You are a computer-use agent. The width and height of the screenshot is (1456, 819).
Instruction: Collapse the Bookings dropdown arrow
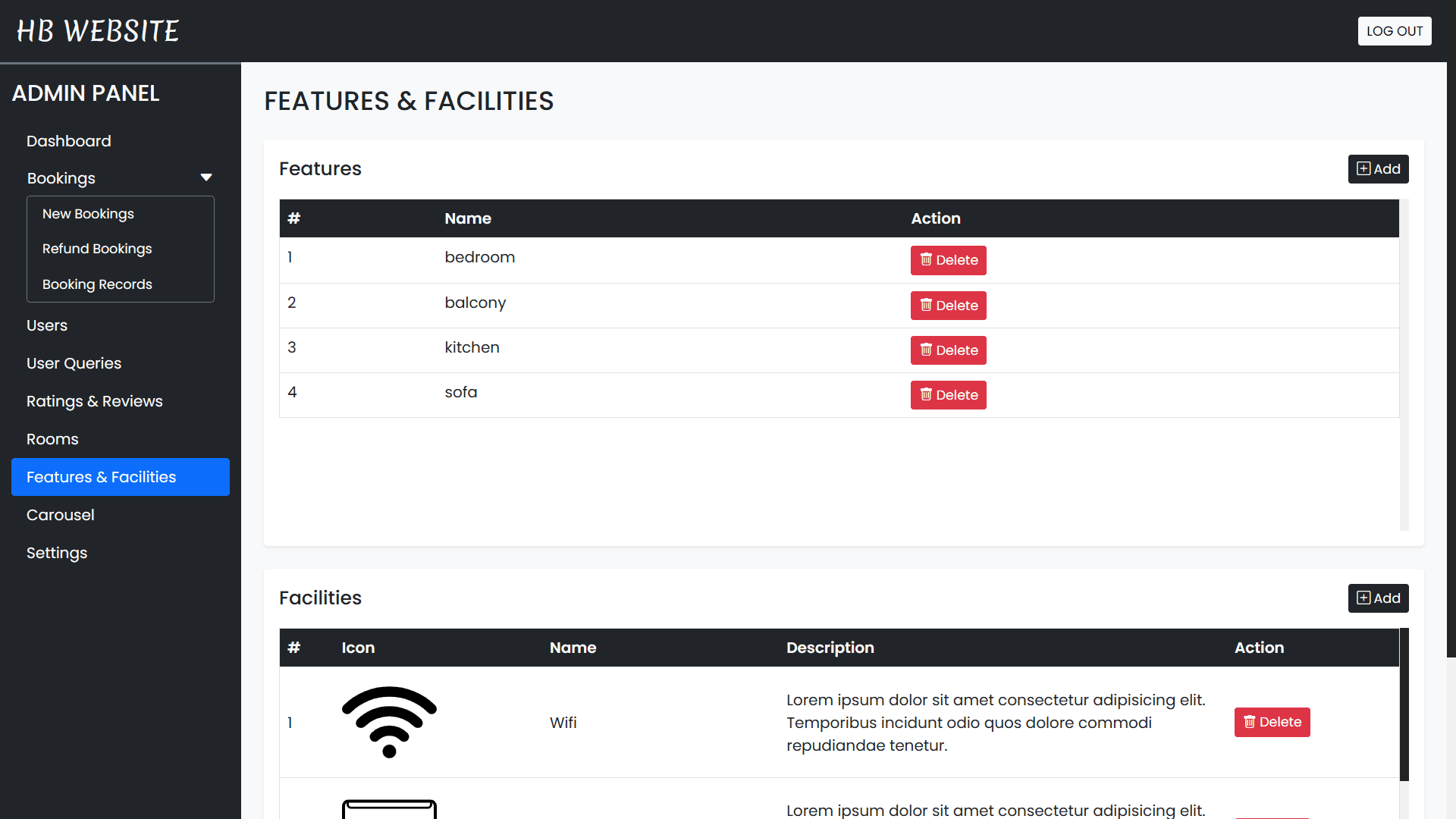(x=206, y=177)
